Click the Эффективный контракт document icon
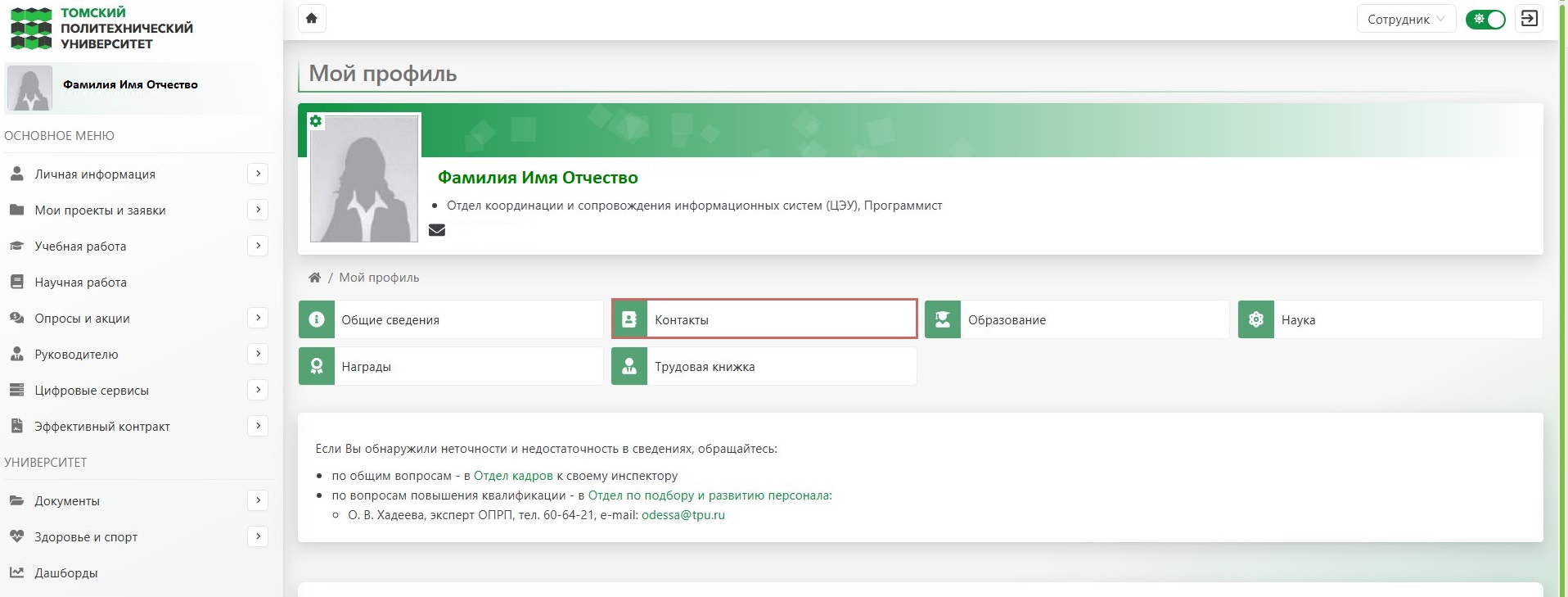Viewport: 1568px width, 597px height. [x=16, y=426]
